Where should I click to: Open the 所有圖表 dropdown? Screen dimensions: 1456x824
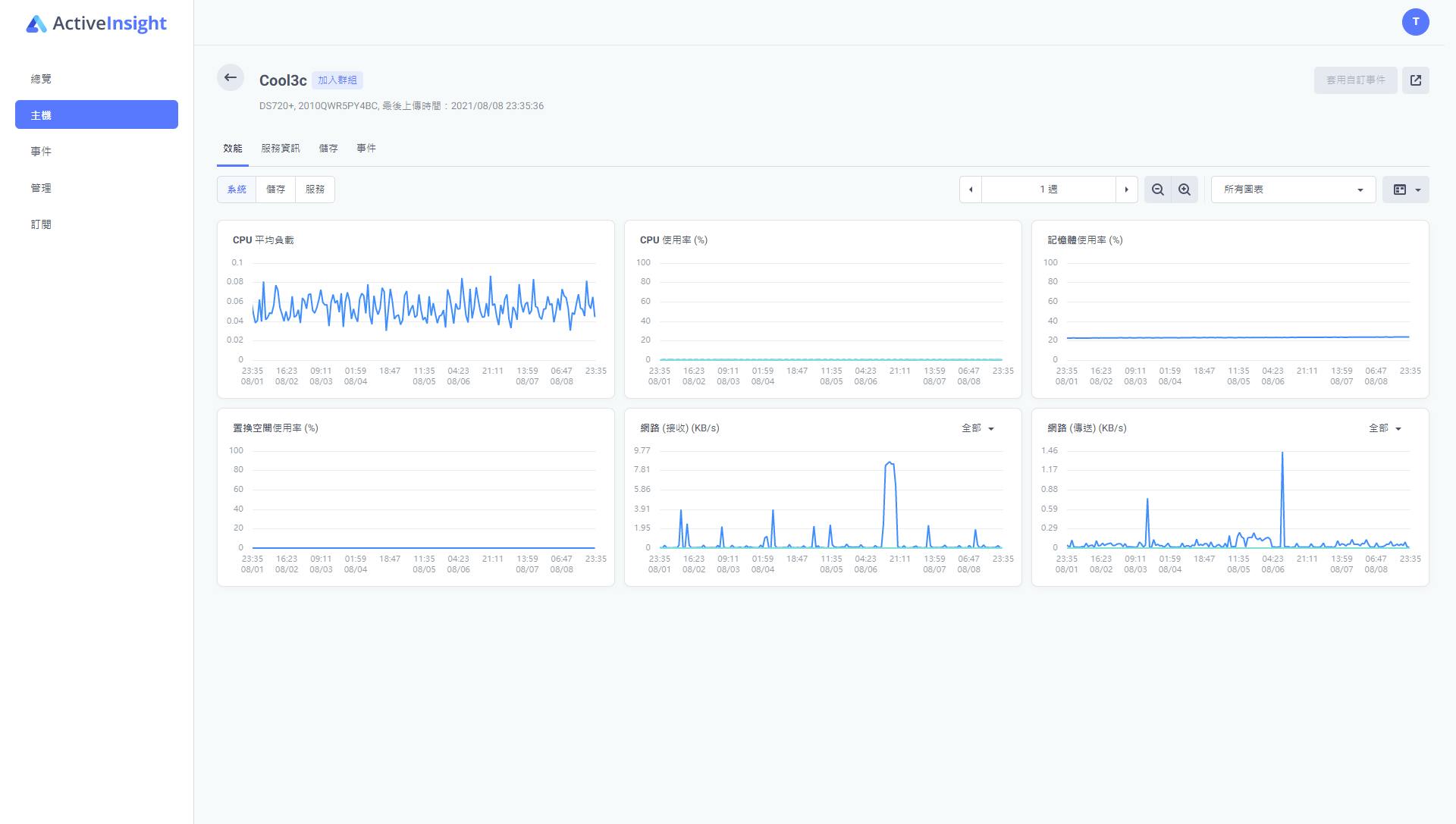point(1293,190)
